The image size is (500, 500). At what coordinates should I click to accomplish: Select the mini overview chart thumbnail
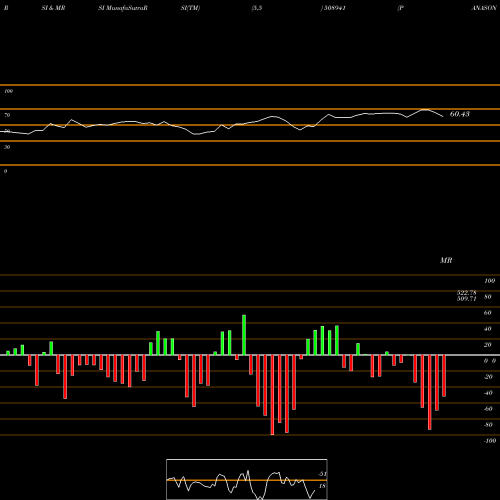[247, 479]
